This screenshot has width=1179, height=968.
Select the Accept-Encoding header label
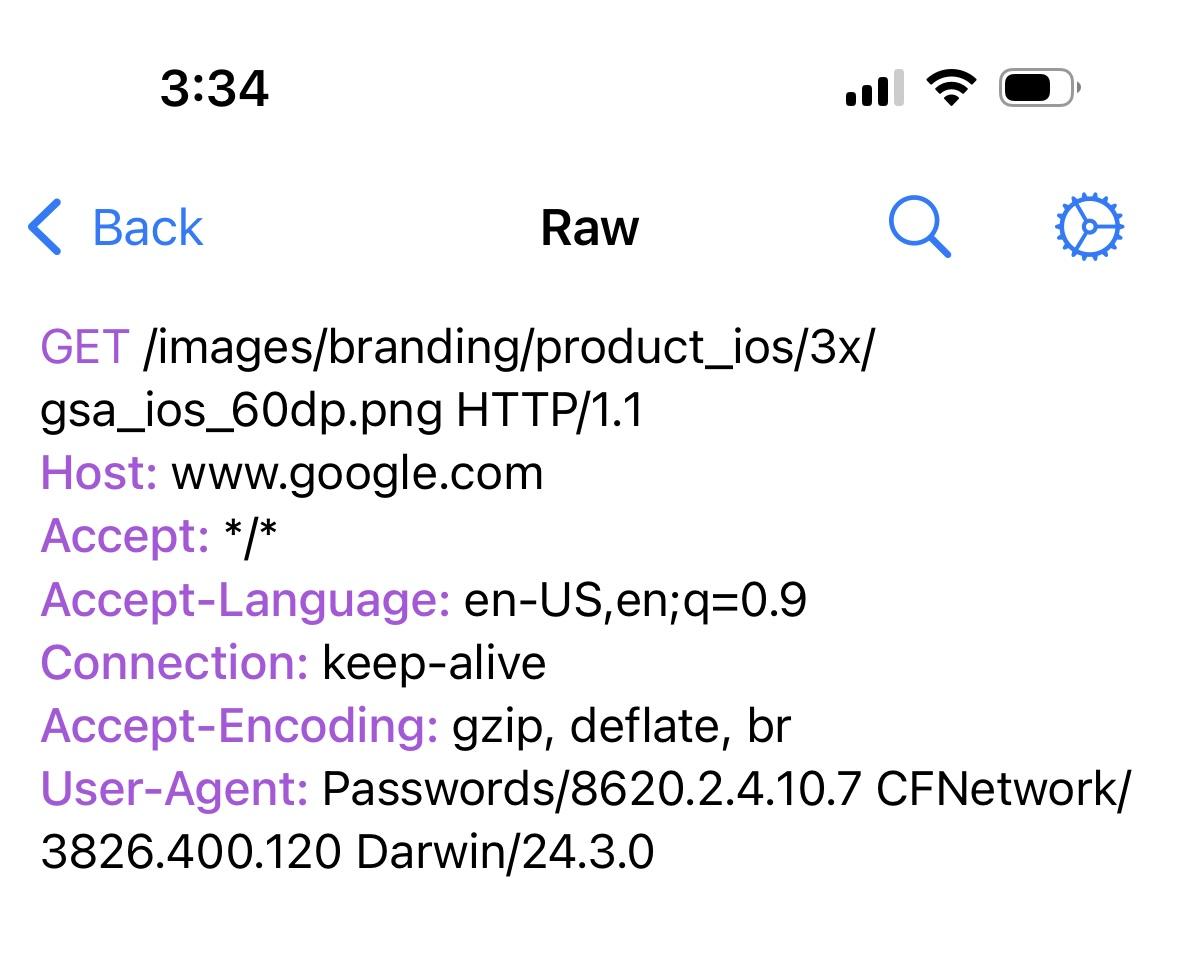[x=240, y=728]
